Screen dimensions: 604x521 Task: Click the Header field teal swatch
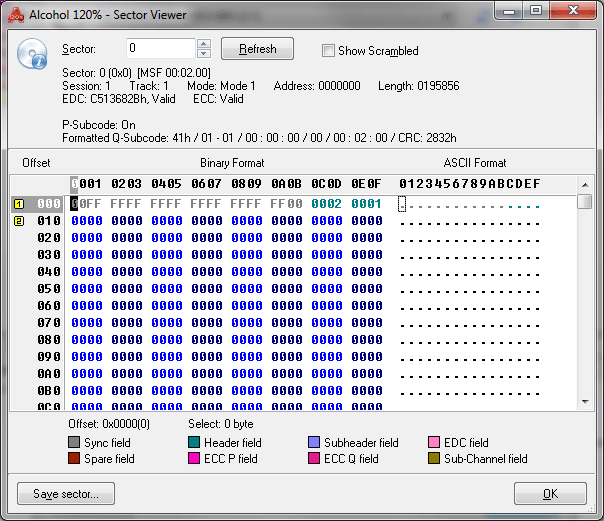(x=194, y=442)
